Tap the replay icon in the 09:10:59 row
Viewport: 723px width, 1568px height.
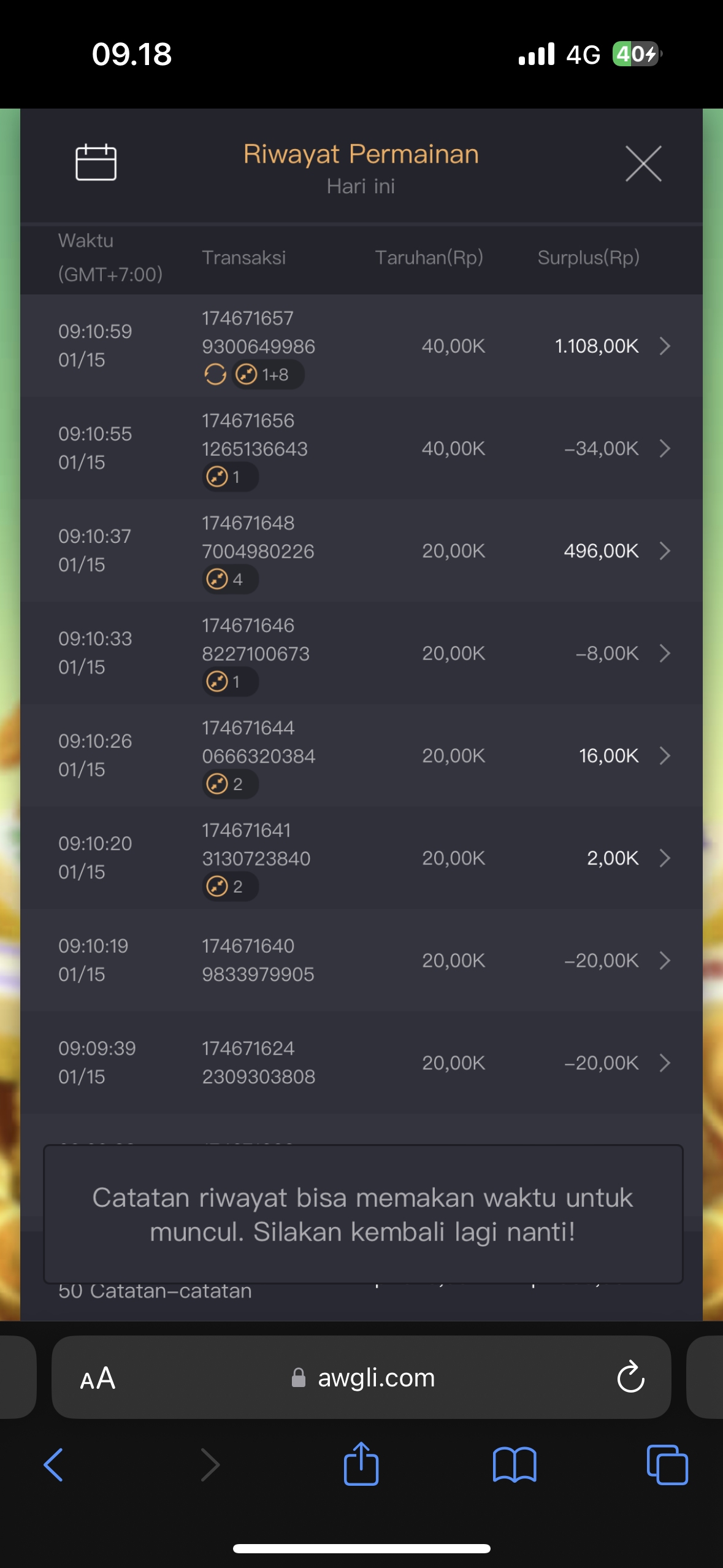(x=215, y=374)
